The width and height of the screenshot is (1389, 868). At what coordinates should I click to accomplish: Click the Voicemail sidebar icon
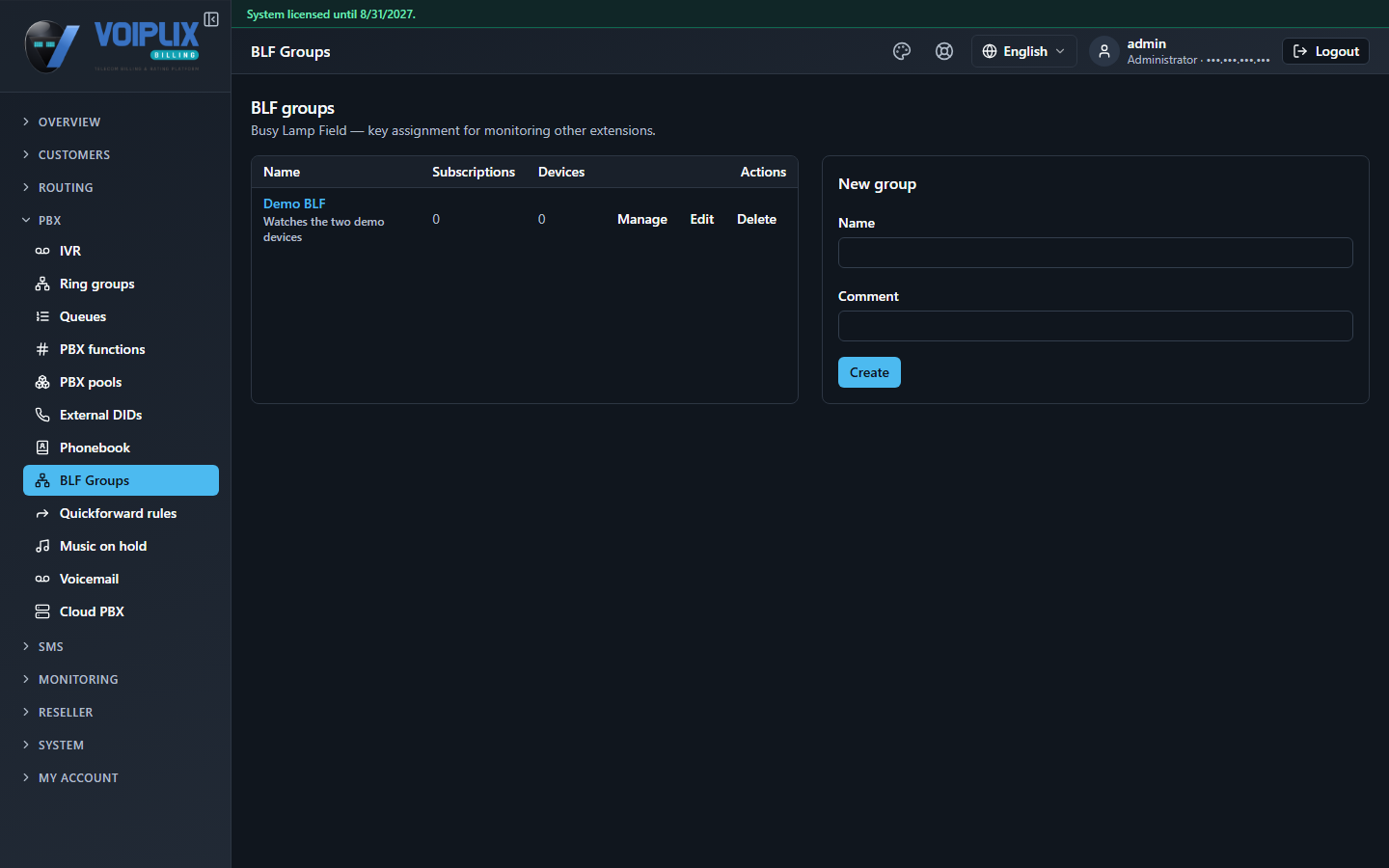[x=42, y=579]
